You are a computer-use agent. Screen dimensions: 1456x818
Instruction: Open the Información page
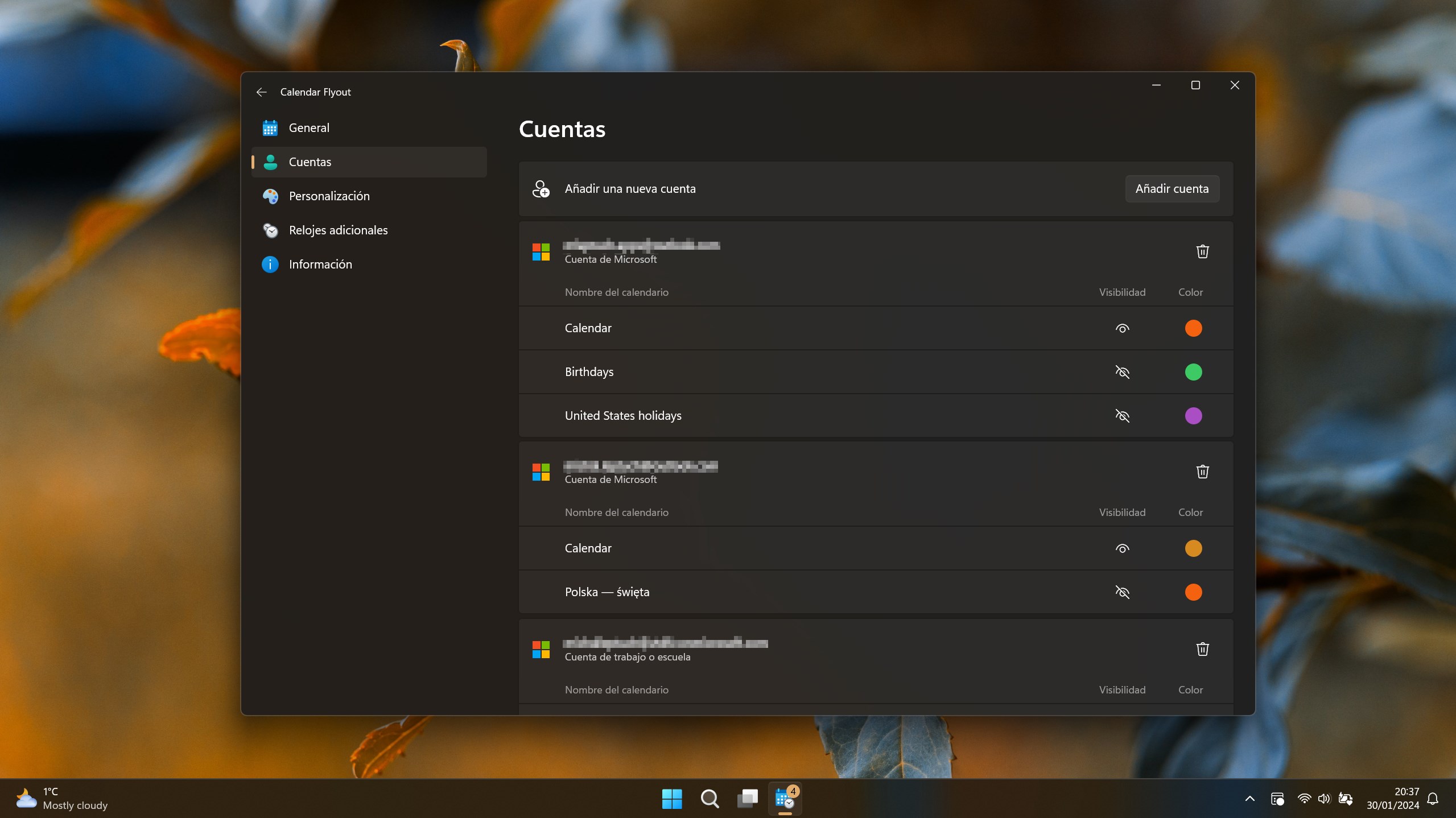coord(369,265)
